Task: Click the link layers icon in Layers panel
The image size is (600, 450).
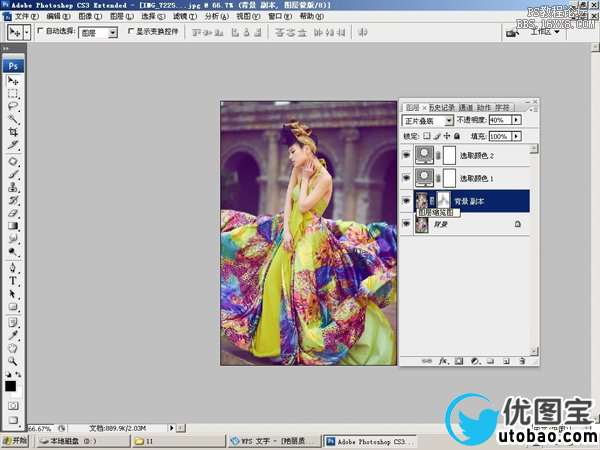Action: (x=427, y=361)
